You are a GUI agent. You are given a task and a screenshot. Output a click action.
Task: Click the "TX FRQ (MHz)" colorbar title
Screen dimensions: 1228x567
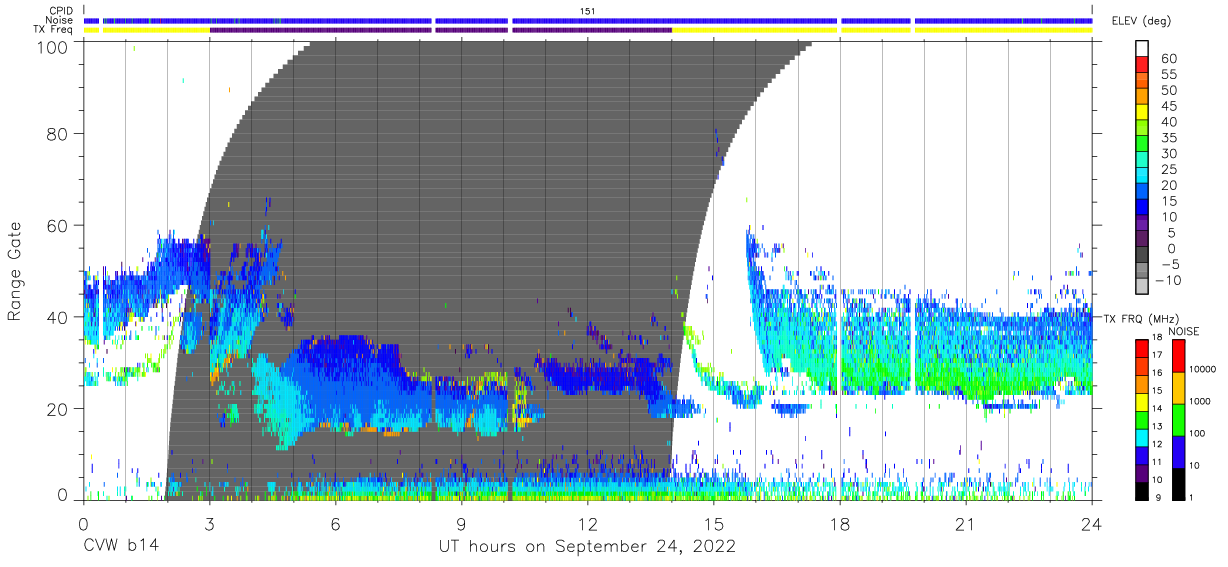(x=1139, y=318)
